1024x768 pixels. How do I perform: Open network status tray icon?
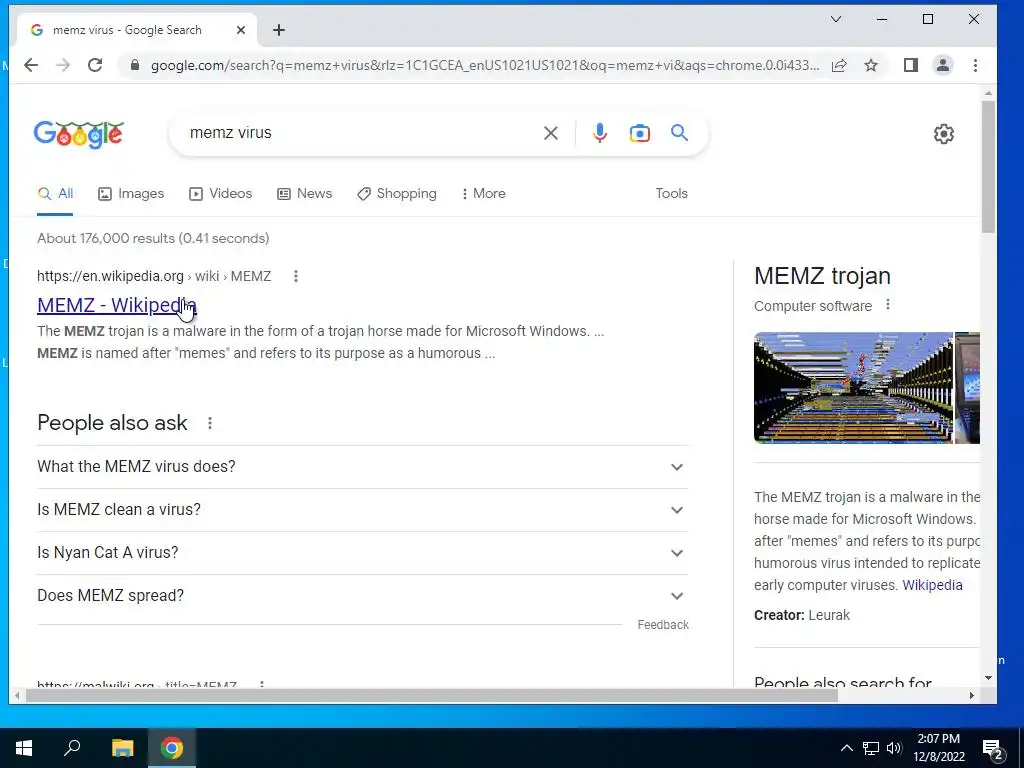tap(871, 748)
